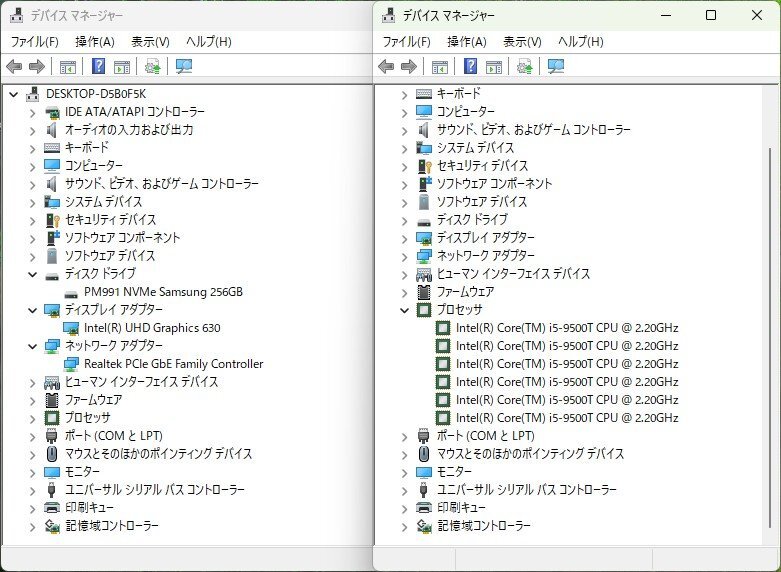Screen dimensions: 781x572
Task: Scan for hardware changes in right window toolbar
Action: pos(556,66)
